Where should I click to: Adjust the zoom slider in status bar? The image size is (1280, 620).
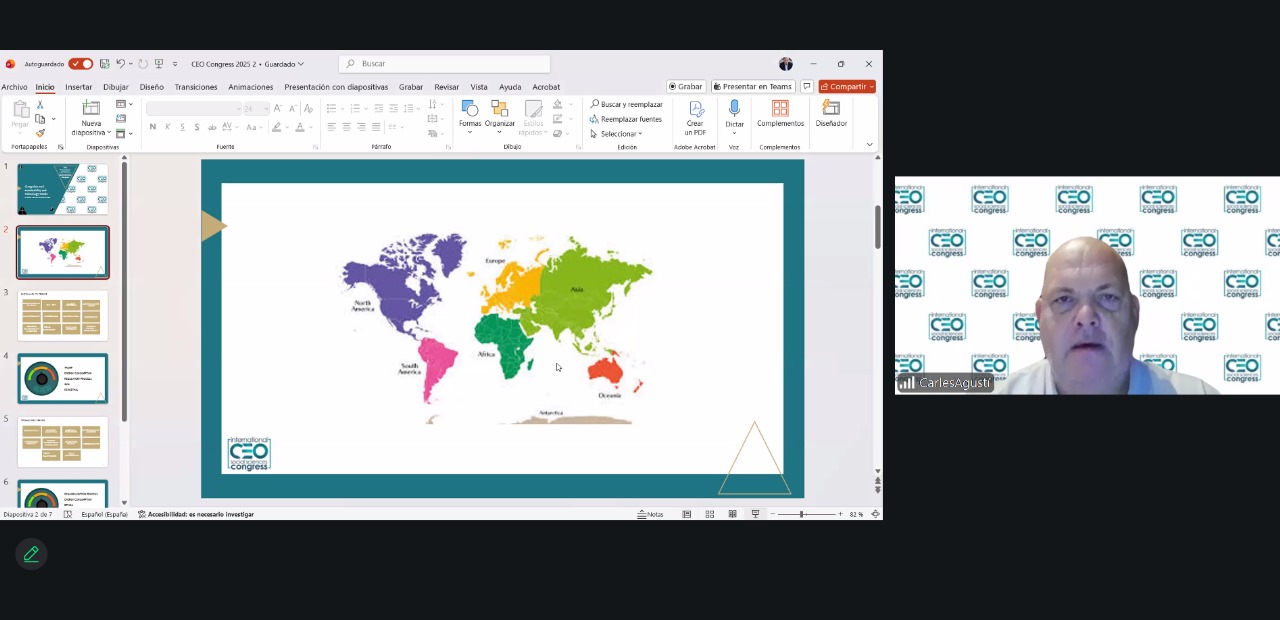(802, 514)
